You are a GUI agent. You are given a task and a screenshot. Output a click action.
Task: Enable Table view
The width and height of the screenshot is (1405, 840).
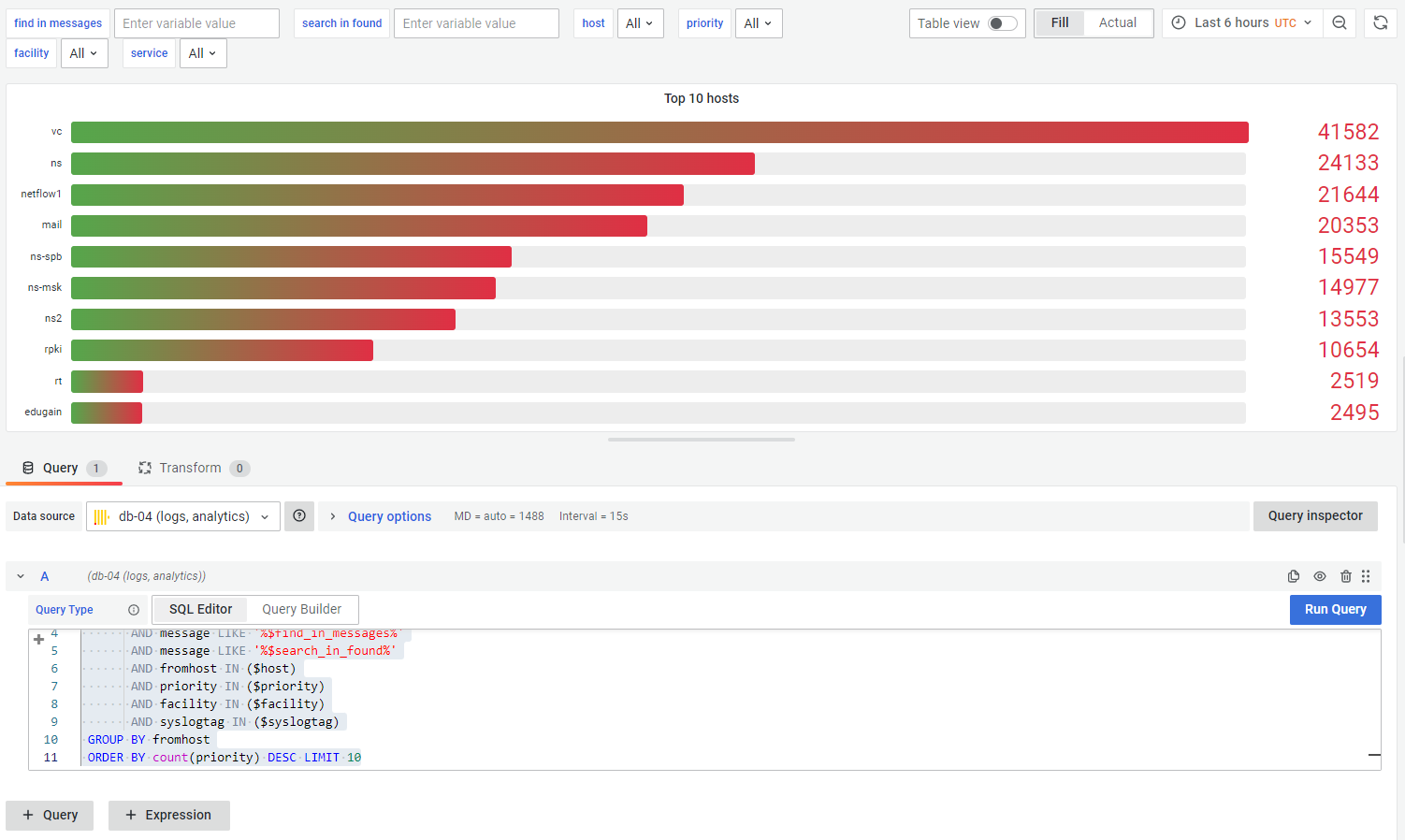pyautogui.click(x=1000, y=22)
